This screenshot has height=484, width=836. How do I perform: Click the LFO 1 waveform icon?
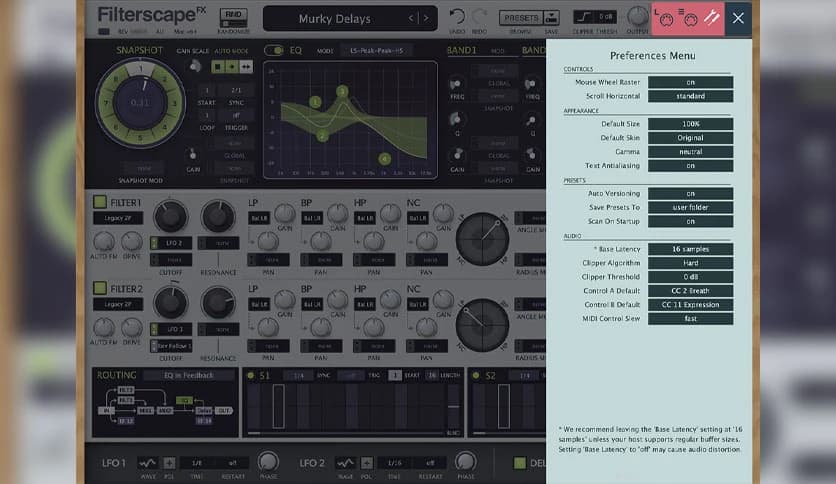pyautogui.click(x=148, y=462)
